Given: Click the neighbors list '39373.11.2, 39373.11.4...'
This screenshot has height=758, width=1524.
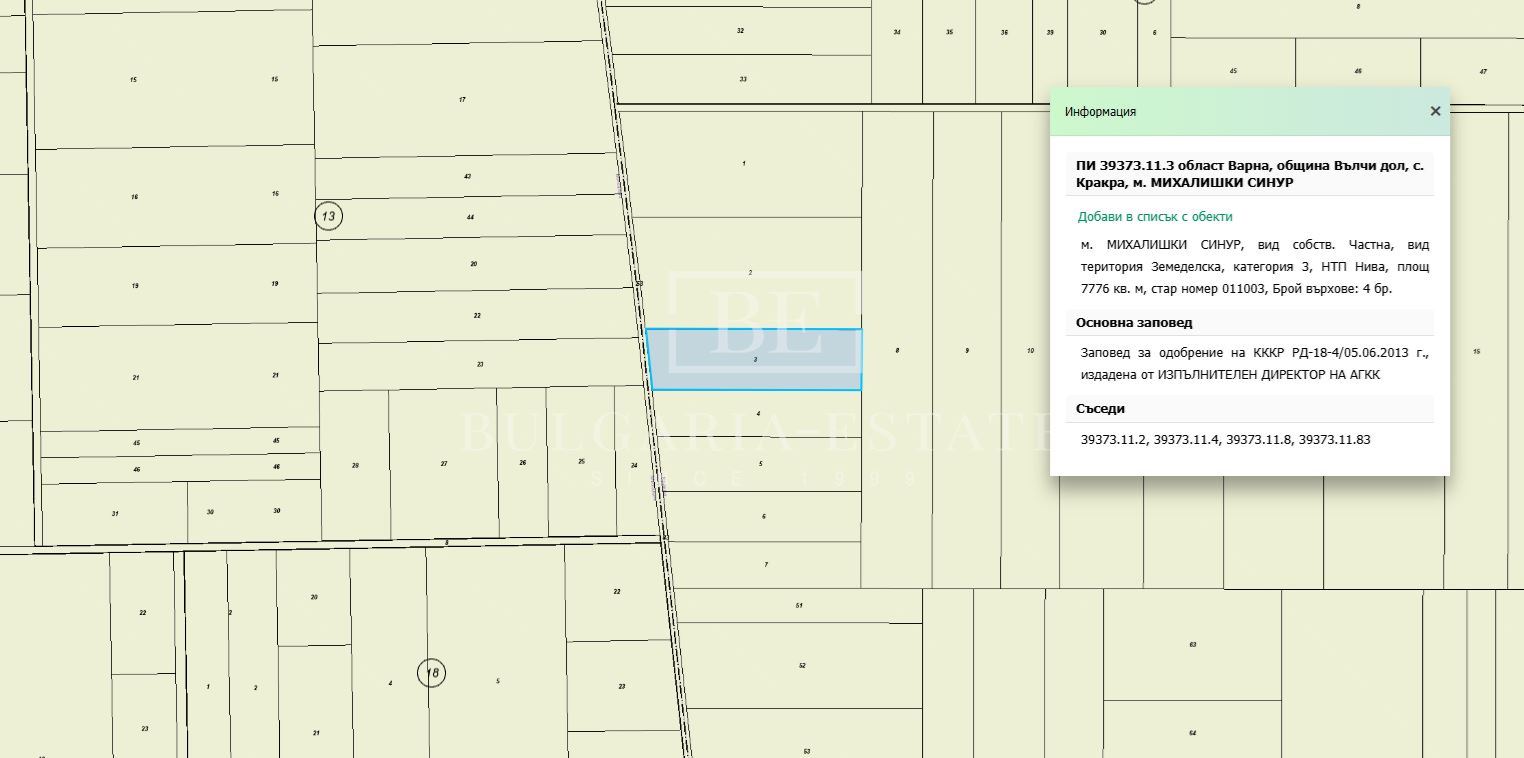Looking at the screenshot, I should (1225, 440).
